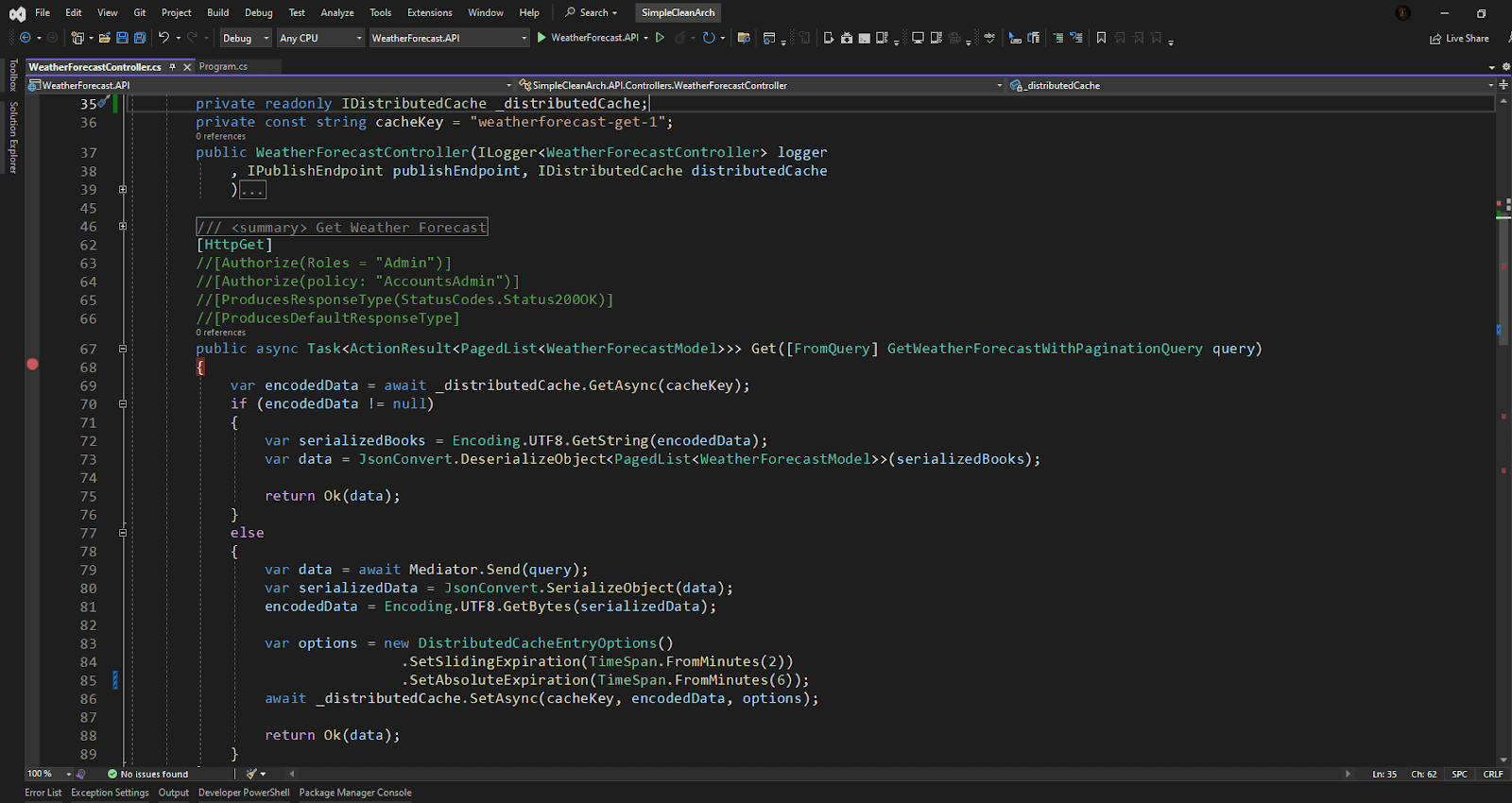This screenshot has height=803, width=1512.
Task: Click the Undo arrow icon
Action: (x=163, y=38)
